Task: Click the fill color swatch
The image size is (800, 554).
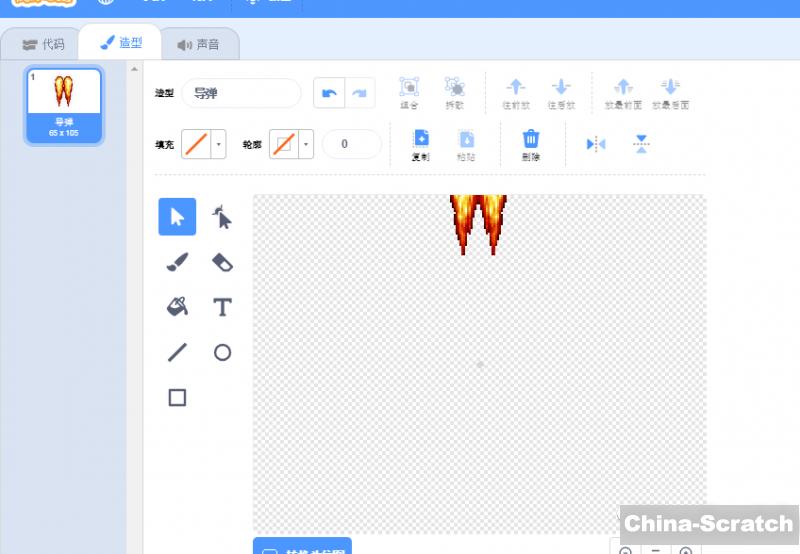Action: 196,144
